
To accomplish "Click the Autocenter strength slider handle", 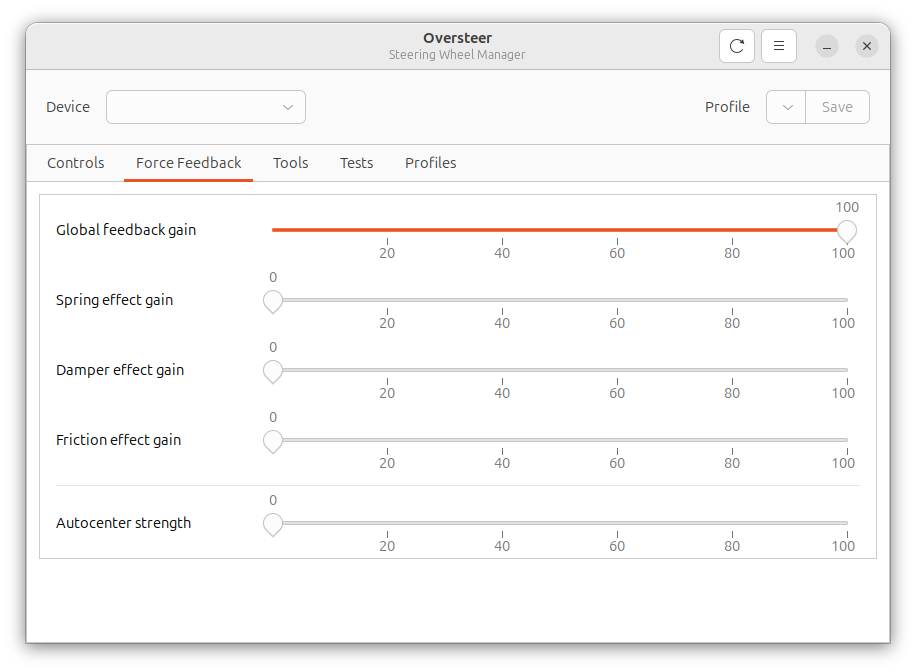I will click(x=273, y=525).
